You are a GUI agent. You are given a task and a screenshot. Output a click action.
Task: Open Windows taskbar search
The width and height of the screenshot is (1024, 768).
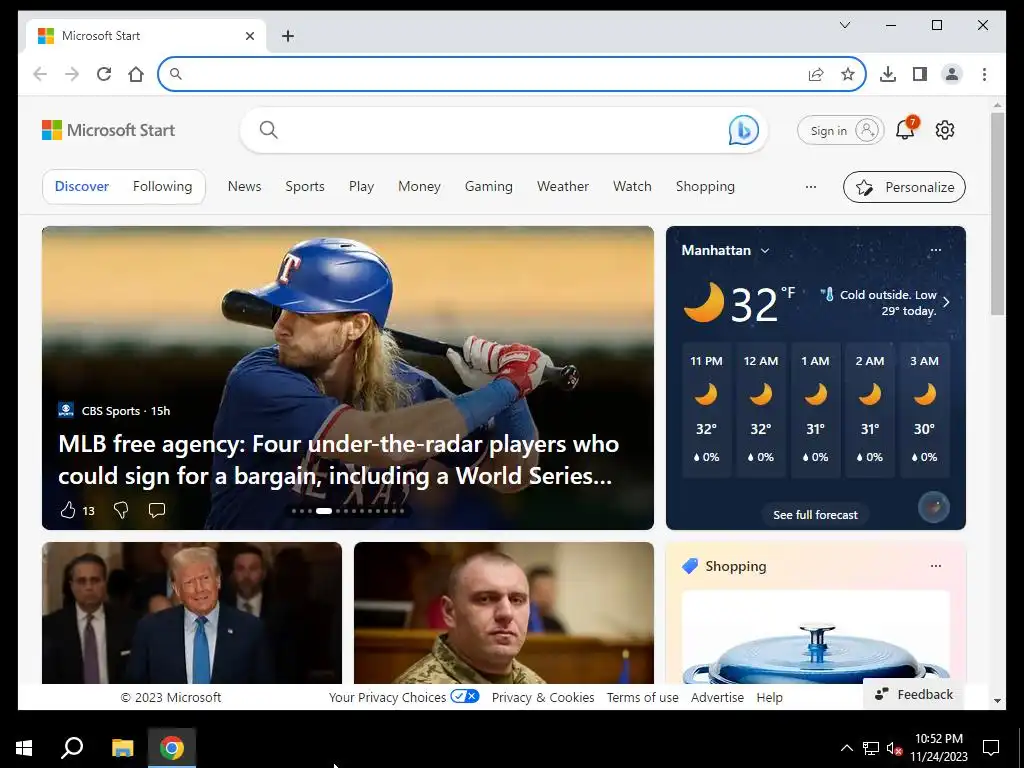72,747
